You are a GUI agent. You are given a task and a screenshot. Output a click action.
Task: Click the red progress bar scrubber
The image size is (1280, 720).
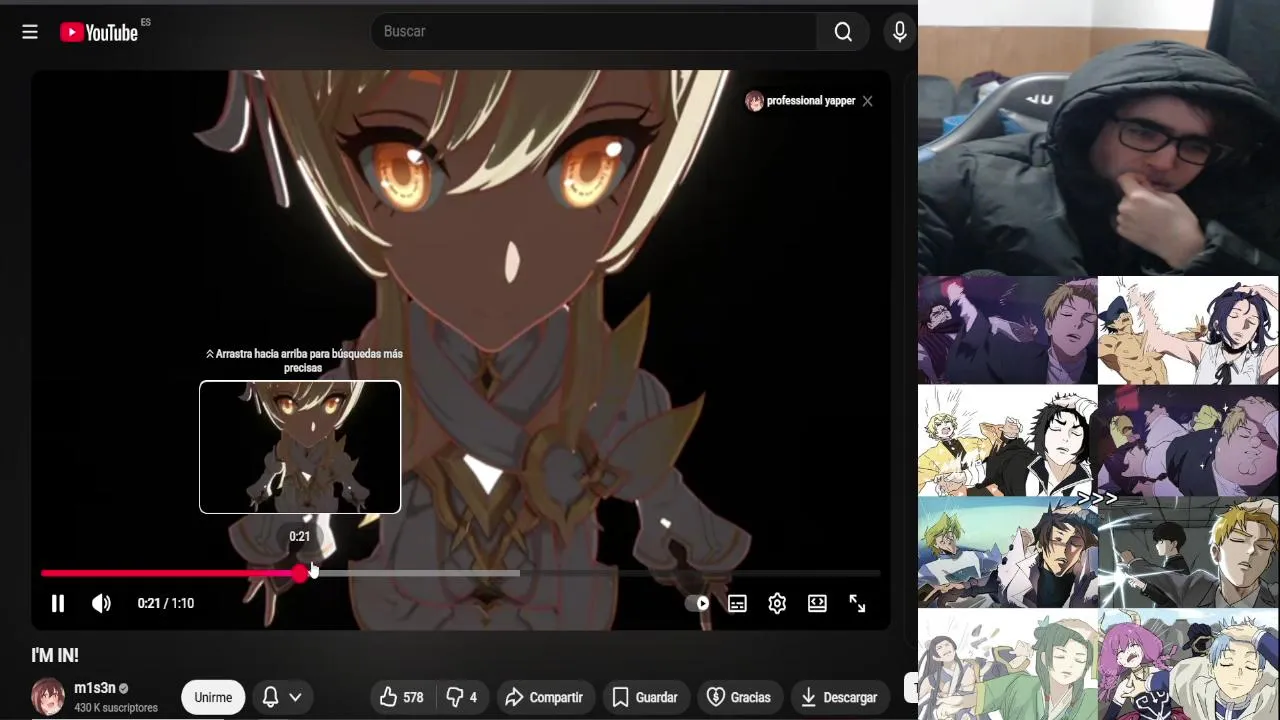tap(301, 573)
